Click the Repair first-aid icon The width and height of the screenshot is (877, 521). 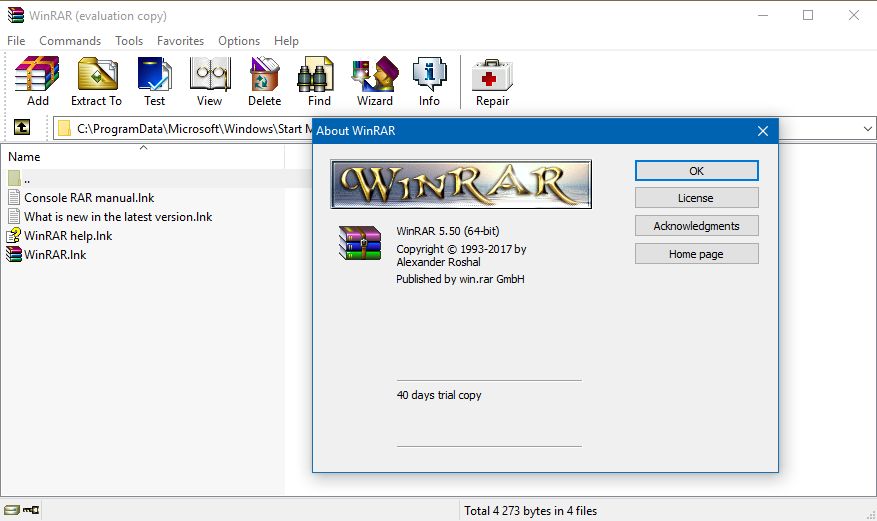[x=492, y=75]
